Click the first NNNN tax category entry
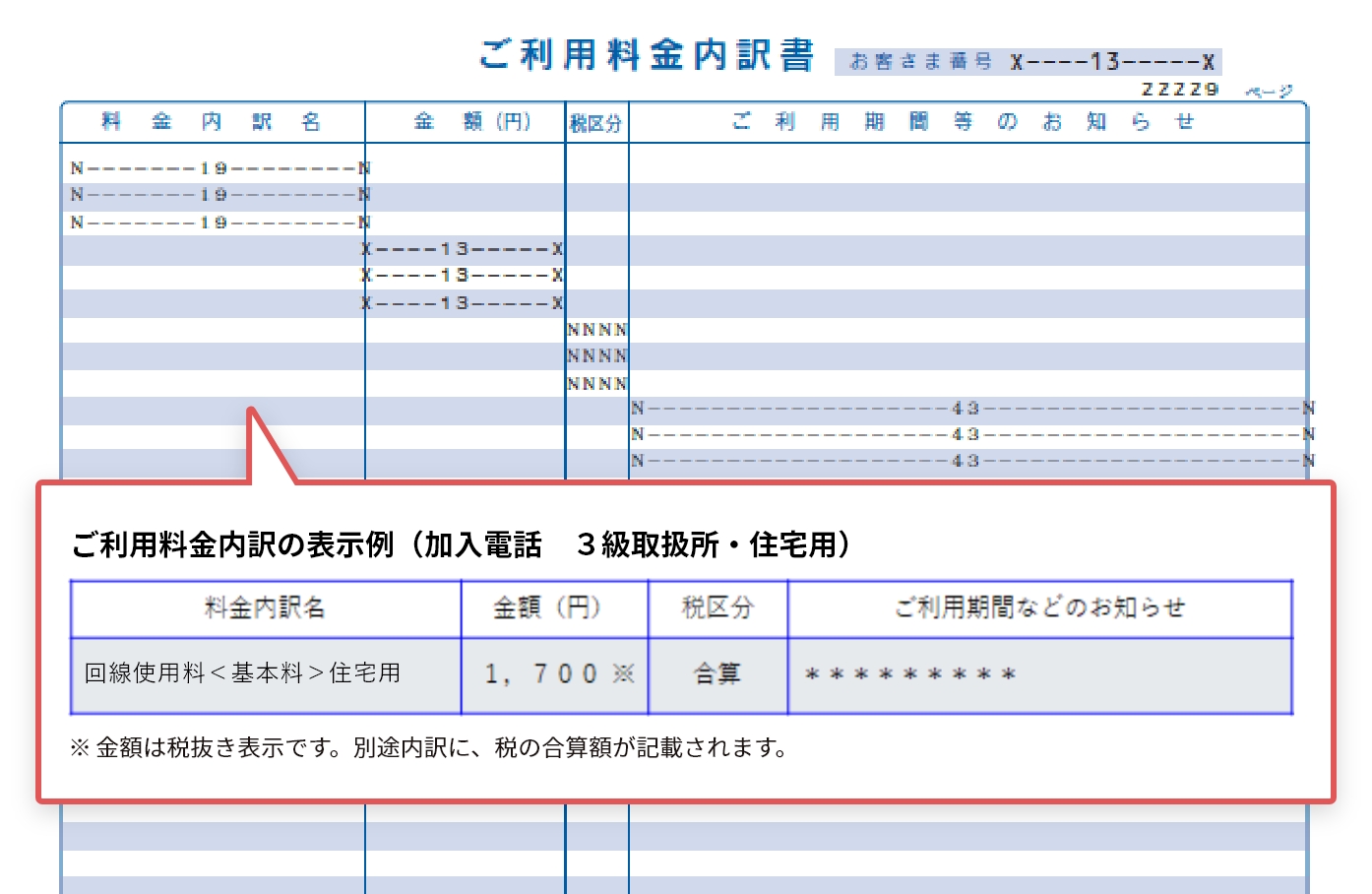The width and height of the screenshot is (1372, 894). coord(596,330)
